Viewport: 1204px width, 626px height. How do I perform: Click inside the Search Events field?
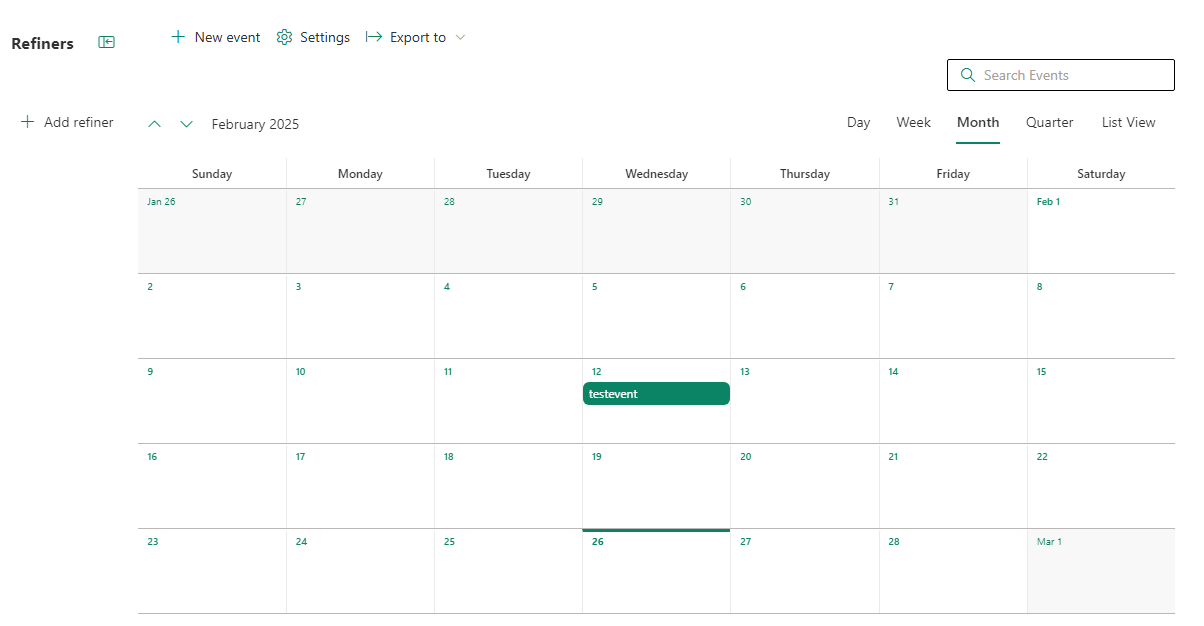click(1060, 74)
